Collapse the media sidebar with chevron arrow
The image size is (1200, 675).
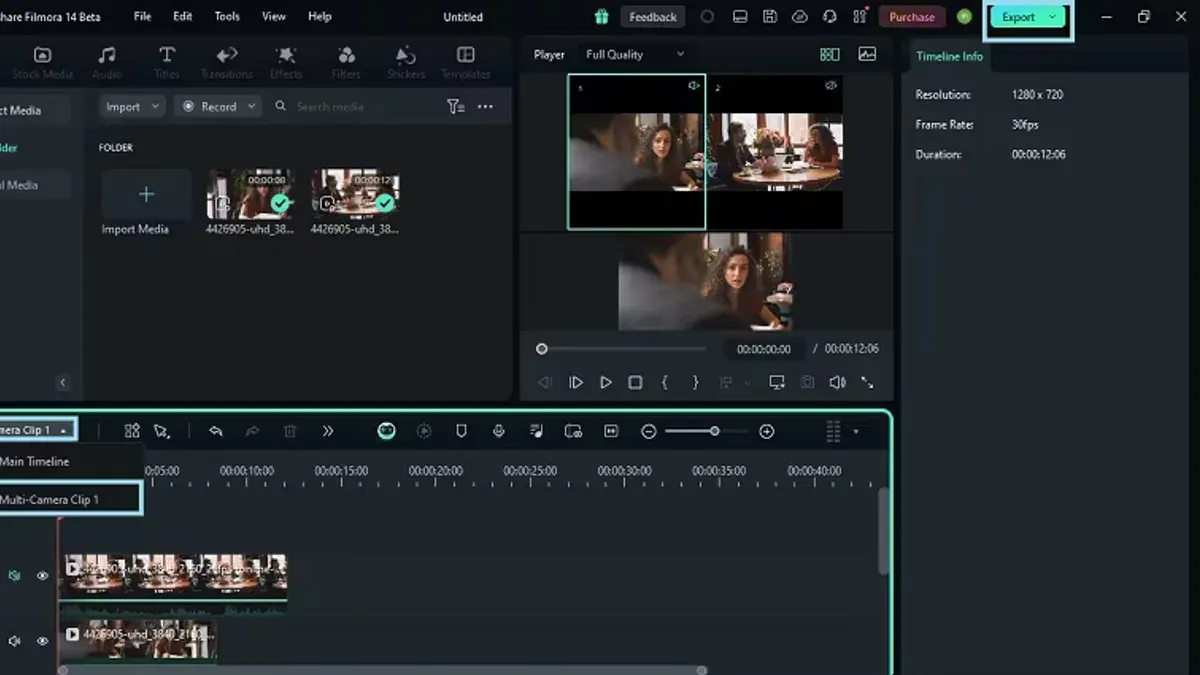(x=62, y=383)
